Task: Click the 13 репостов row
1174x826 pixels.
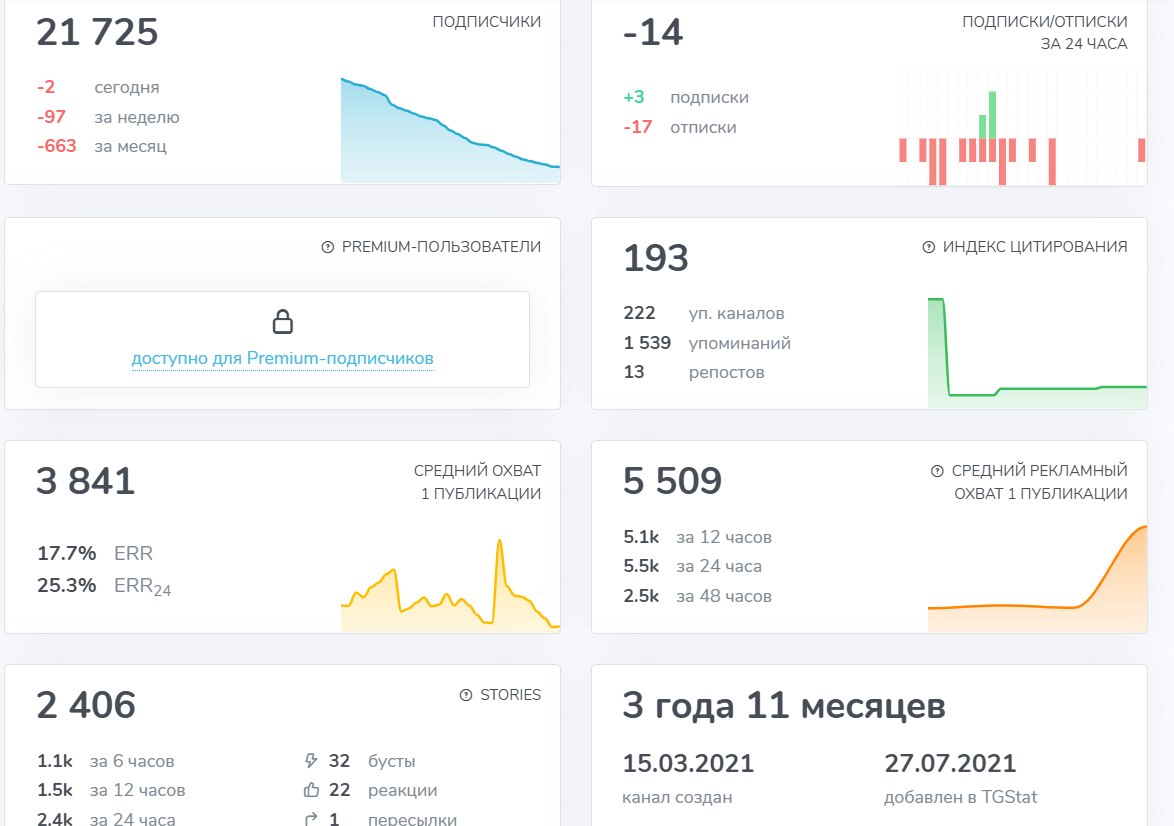Action: [x=693, y=372]
